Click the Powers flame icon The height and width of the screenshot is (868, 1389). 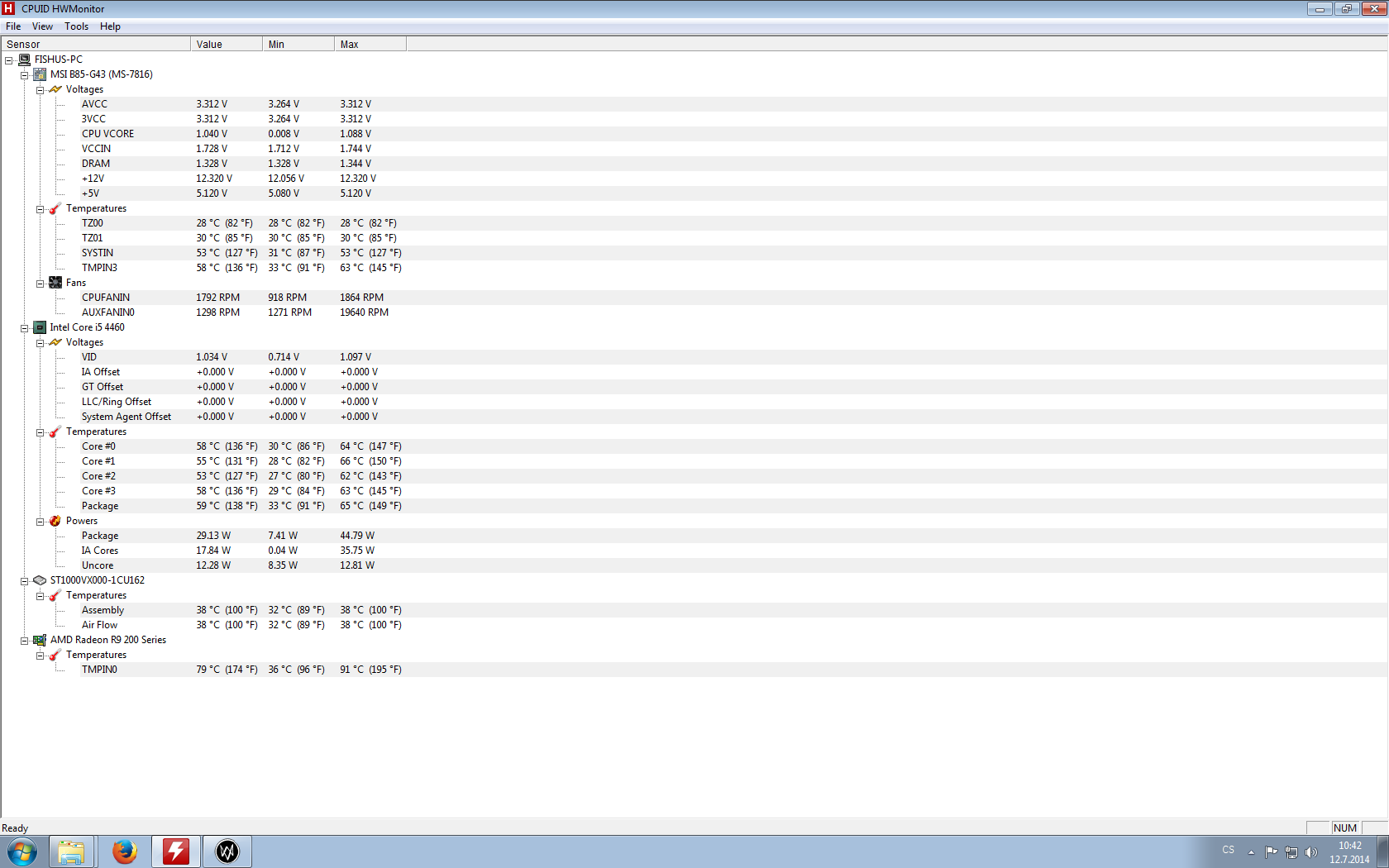(x=55, y=521)
